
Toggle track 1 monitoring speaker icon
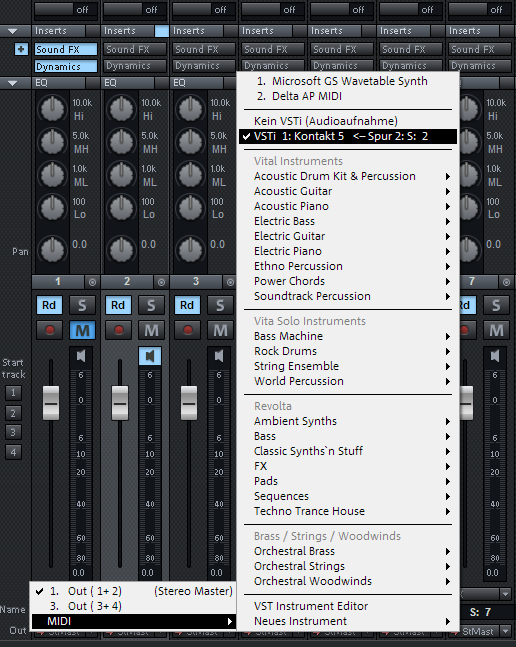coord(81,356)
